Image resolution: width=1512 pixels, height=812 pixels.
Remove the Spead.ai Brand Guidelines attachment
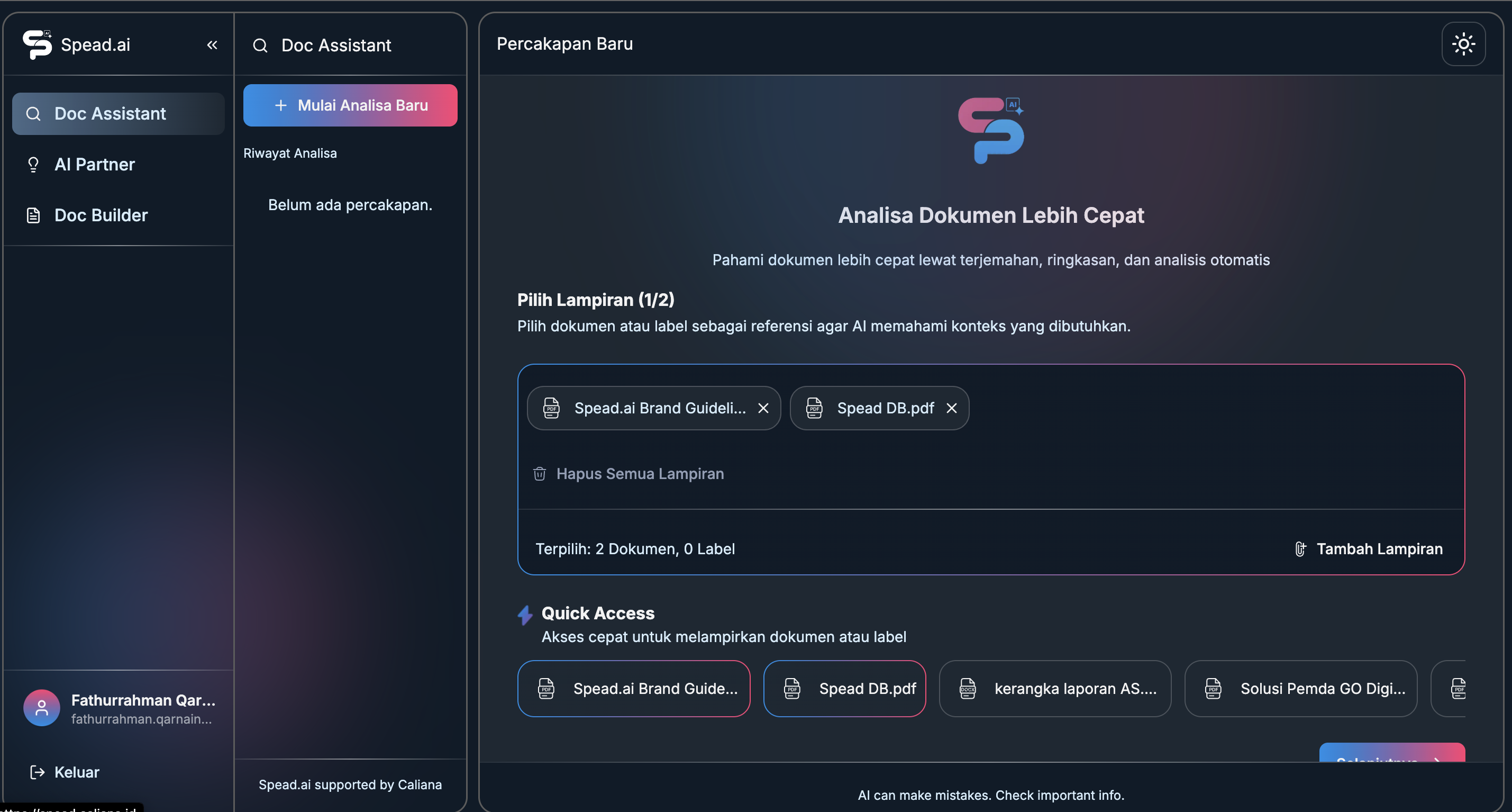point(763,408)
